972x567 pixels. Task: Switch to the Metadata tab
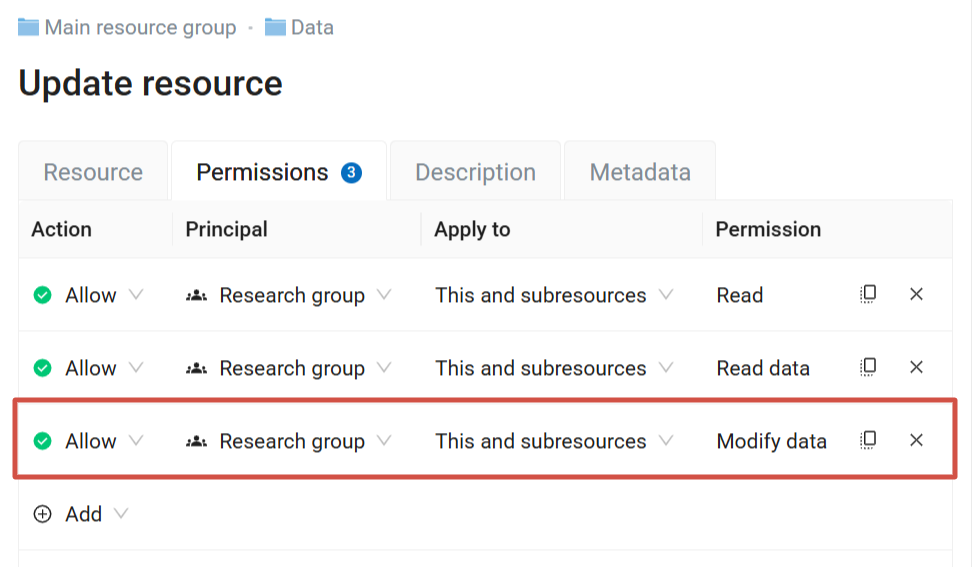click(640, 172)
